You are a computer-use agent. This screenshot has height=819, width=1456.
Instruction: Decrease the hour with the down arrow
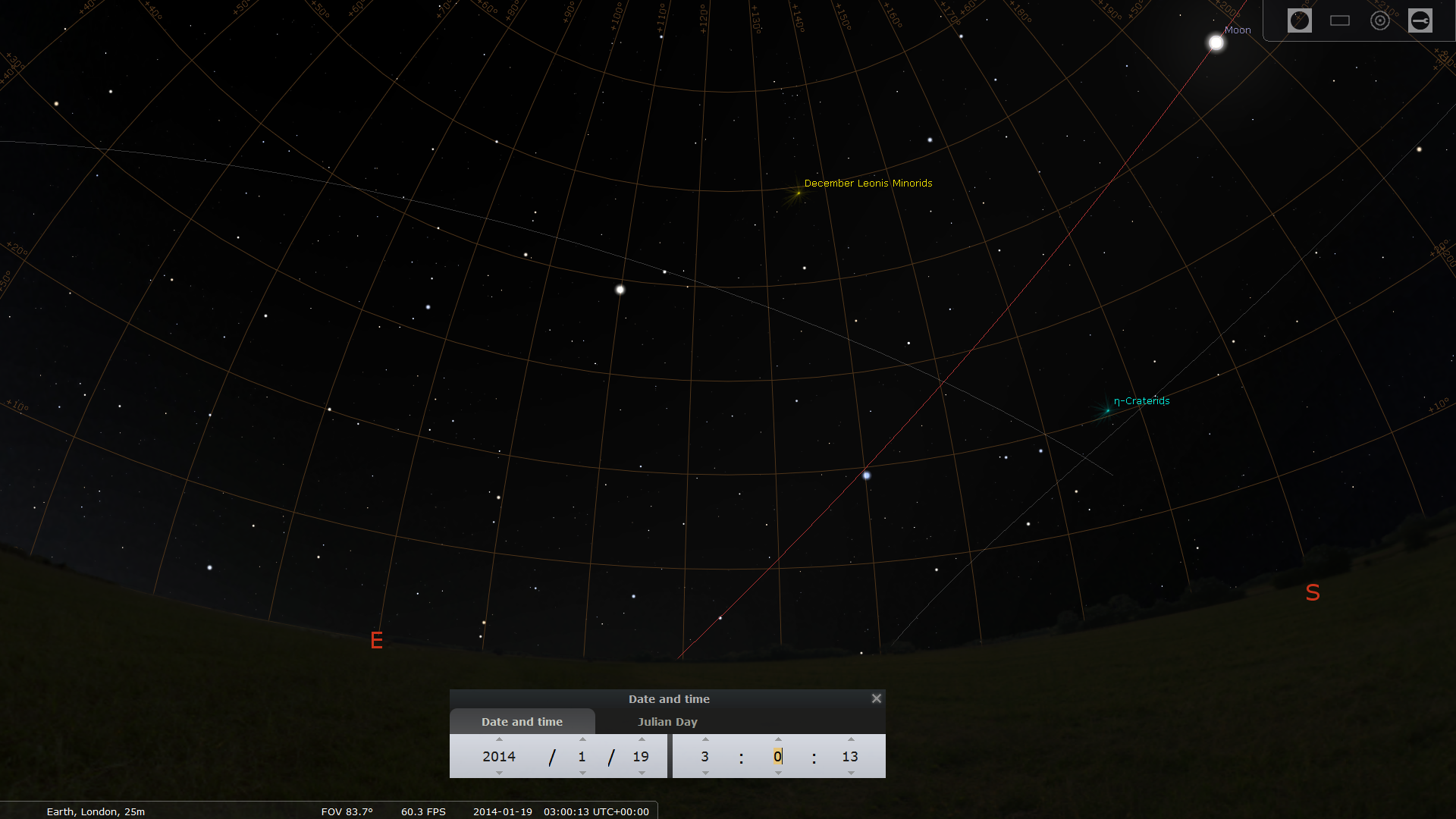tap(705, 773)
